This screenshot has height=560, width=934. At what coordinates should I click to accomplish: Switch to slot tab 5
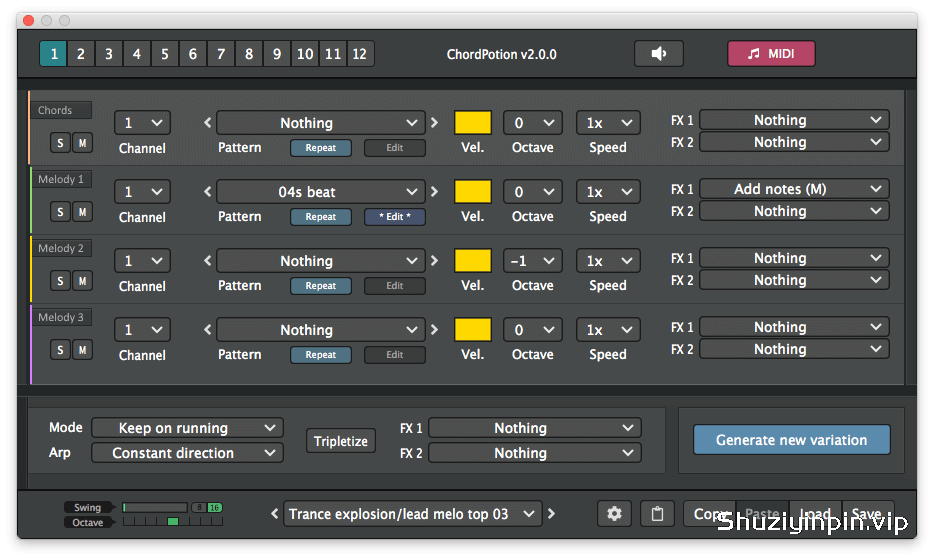click(x=165, y=54)
